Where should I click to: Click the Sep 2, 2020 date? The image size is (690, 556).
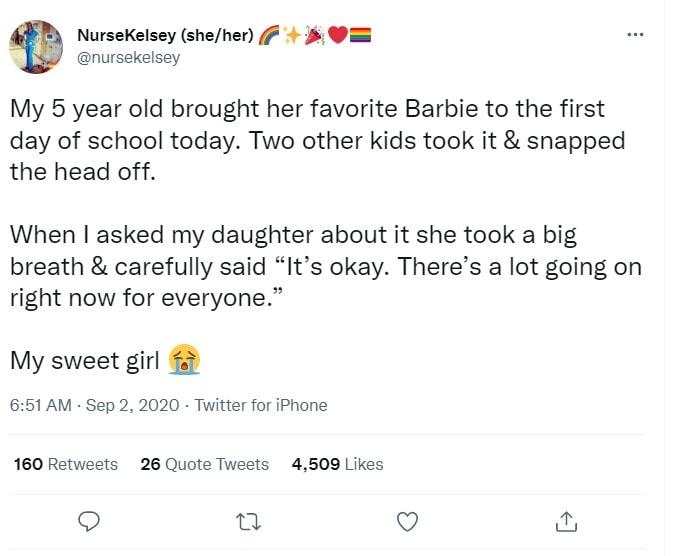click(132, 405)
